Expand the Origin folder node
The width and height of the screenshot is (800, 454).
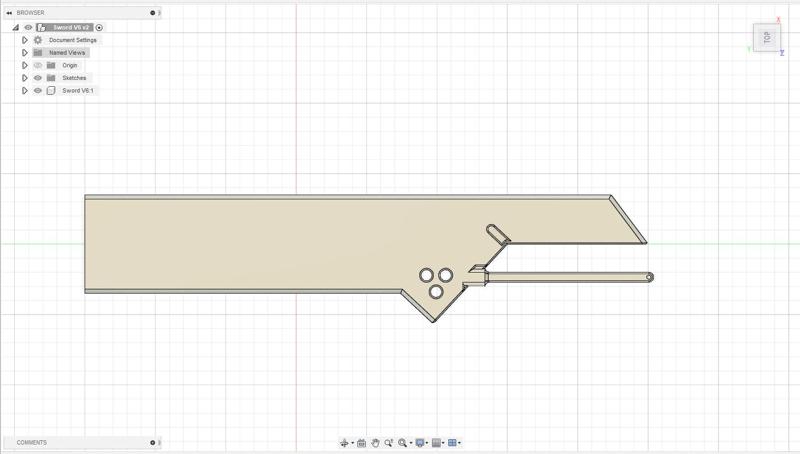(x=24, y=65)
